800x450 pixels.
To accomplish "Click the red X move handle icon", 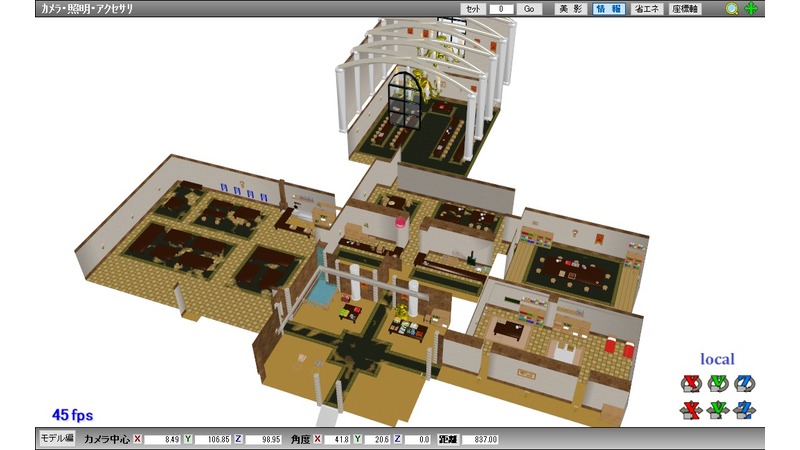I will coord(691,410).
